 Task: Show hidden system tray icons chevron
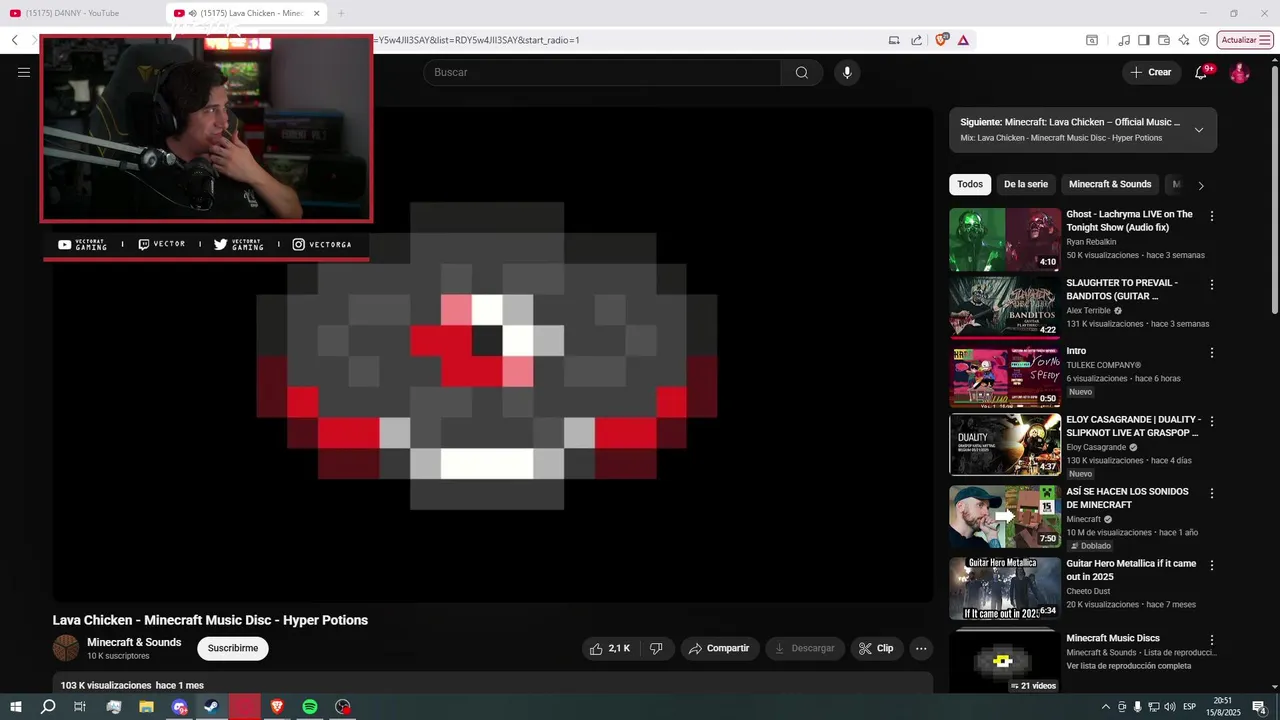(1105, 707)
